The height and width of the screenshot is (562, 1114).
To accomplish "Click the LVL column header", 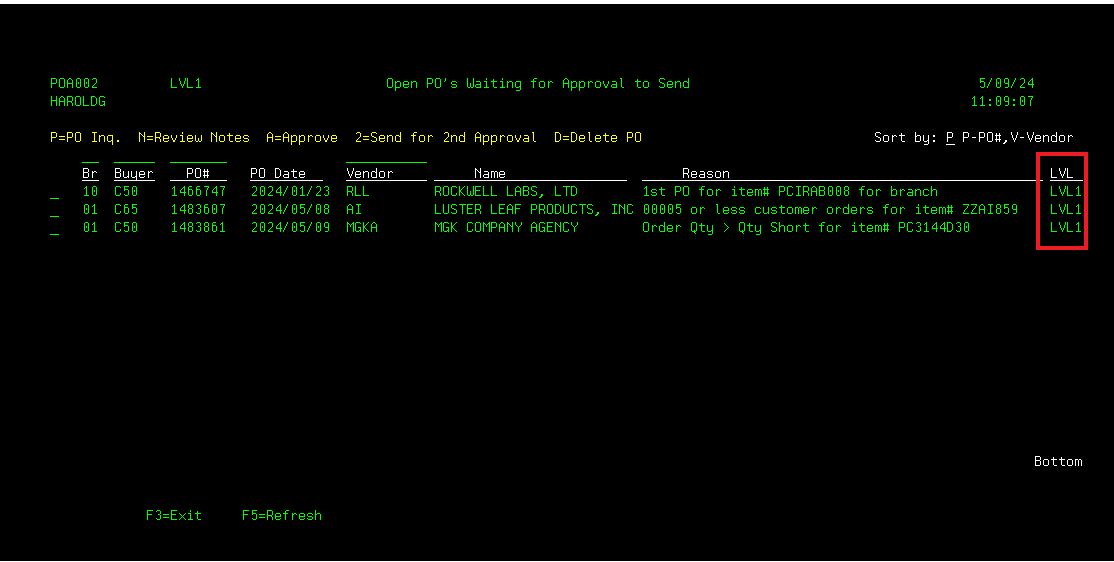I will [1062, 174].
